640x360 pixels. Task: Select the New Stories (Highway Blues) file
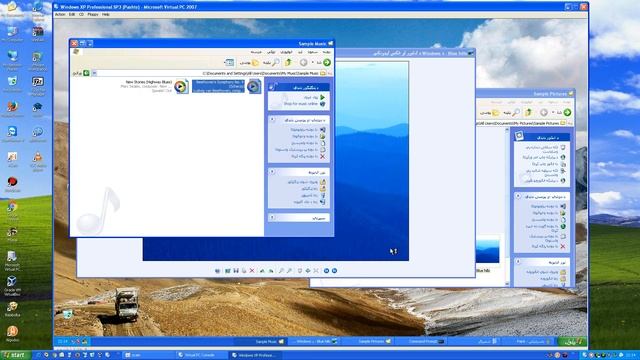point(154,86)
